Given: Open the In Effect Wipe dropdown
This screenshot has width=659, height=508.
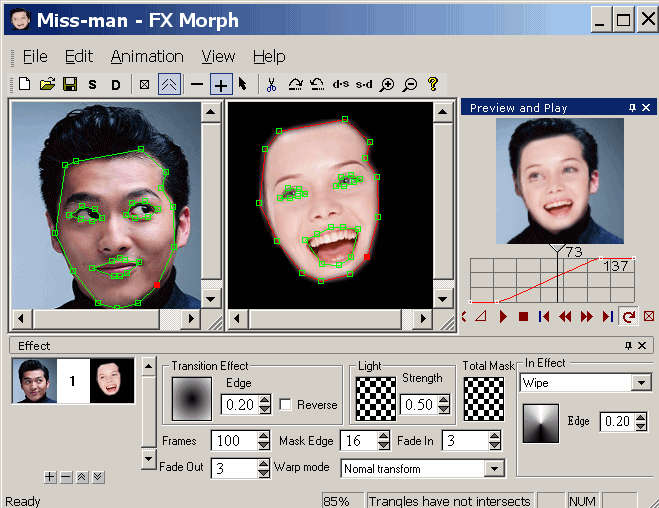Looking at the screenshot, I should click(641, 383).
